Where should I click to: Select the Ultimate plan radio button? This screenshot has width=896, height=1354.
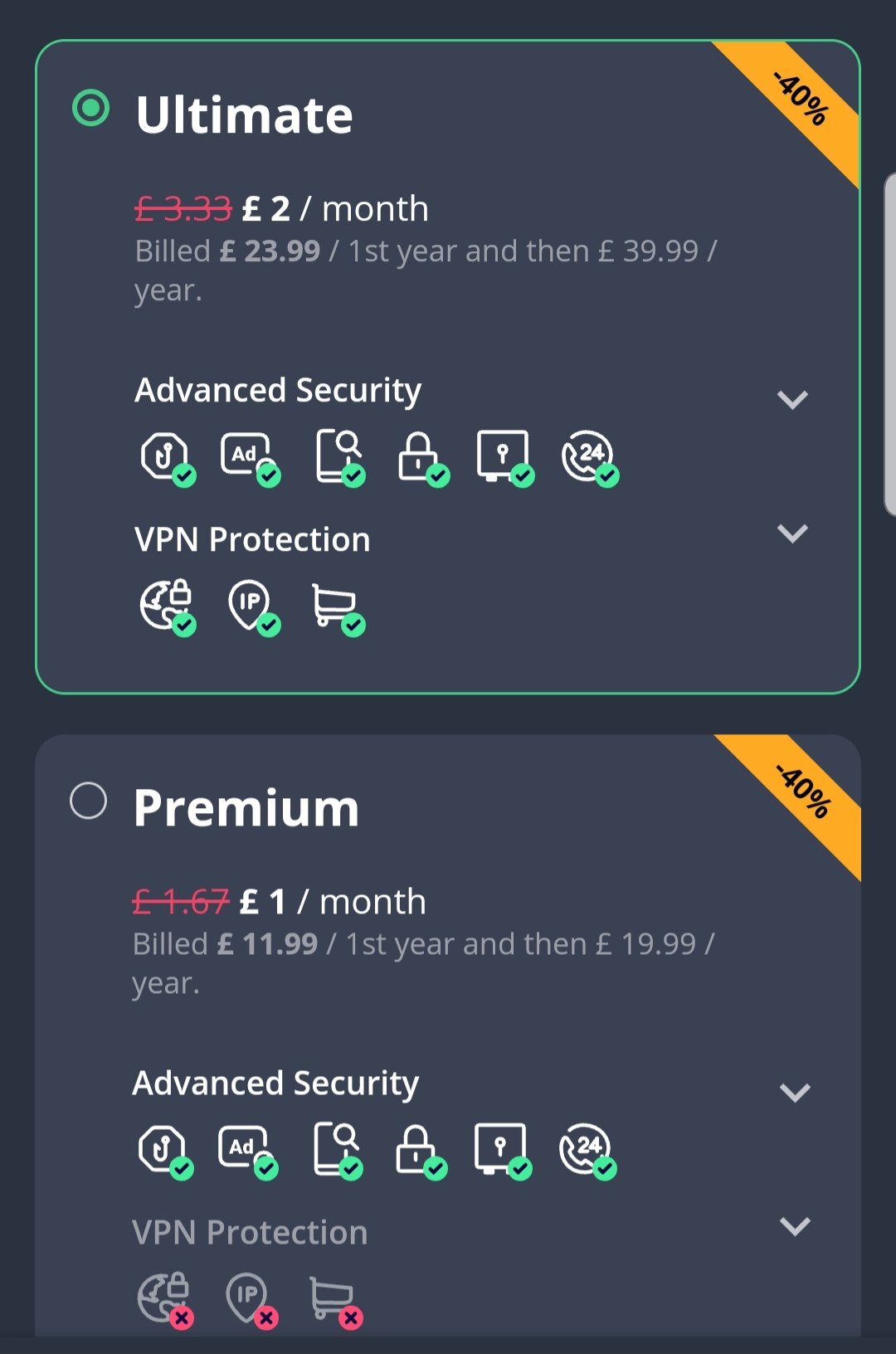pos(90,108)
